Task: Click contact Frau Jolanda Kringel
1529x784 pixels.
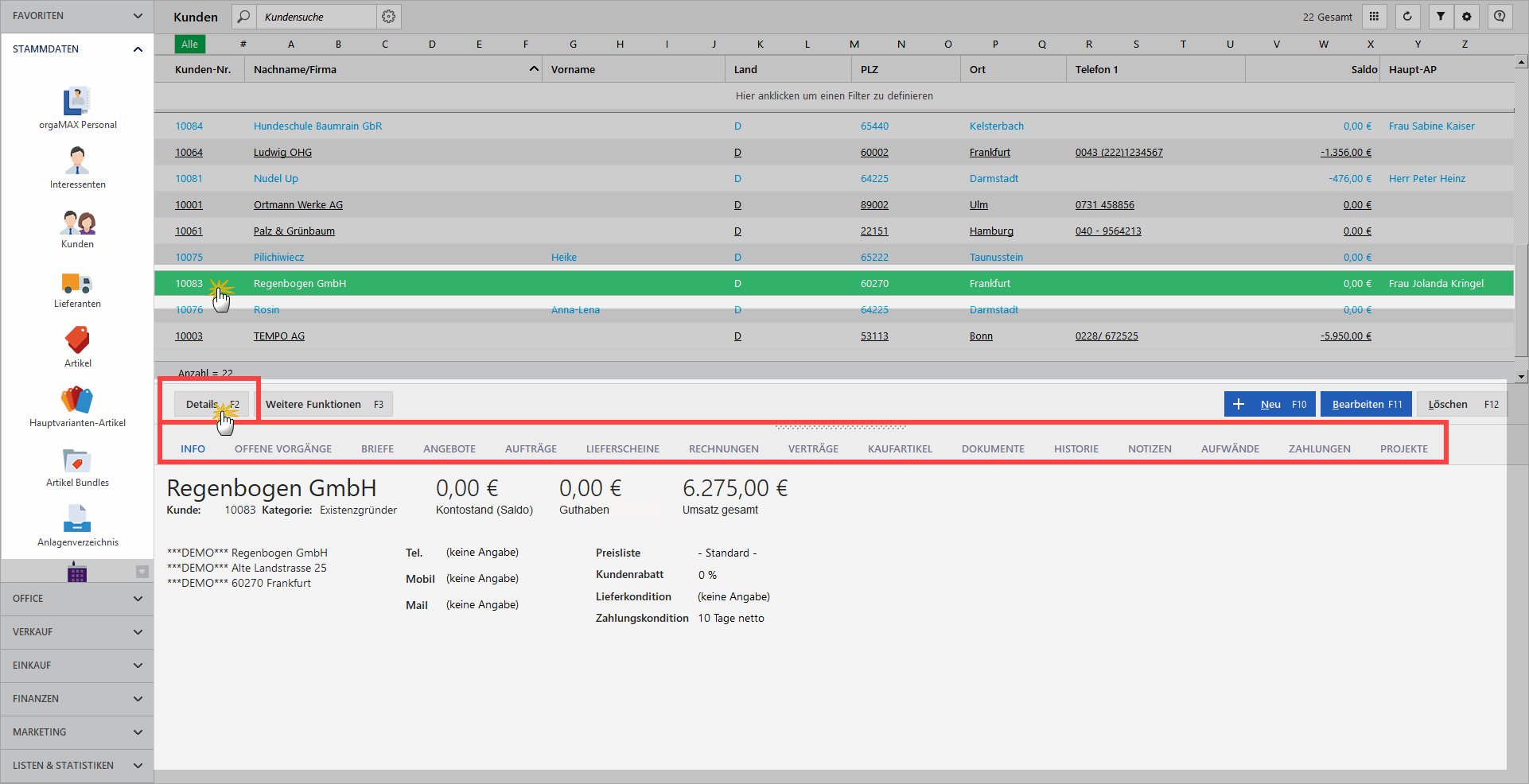Action: [x=1436, y=283]
